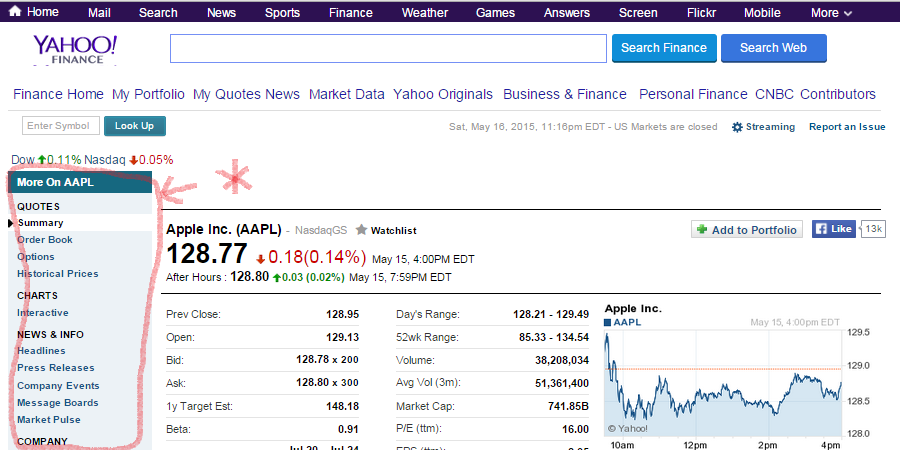Click the 52wk Range value 85.33 - 134.54
This screenshot has height=450, width=900.
554,337
